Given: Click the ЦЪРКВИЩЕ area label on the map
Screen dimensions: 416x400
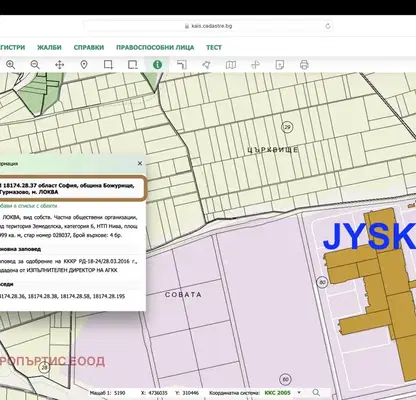Looking at the screenshot, I should pyautogui.click(x=273, y=150).
